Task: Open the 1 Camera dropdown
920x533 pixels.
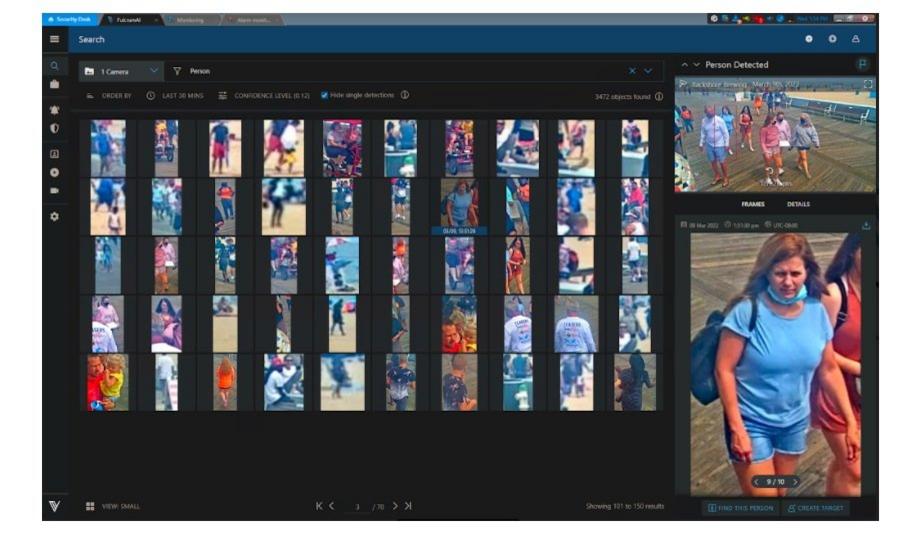Action: (121, 71)
